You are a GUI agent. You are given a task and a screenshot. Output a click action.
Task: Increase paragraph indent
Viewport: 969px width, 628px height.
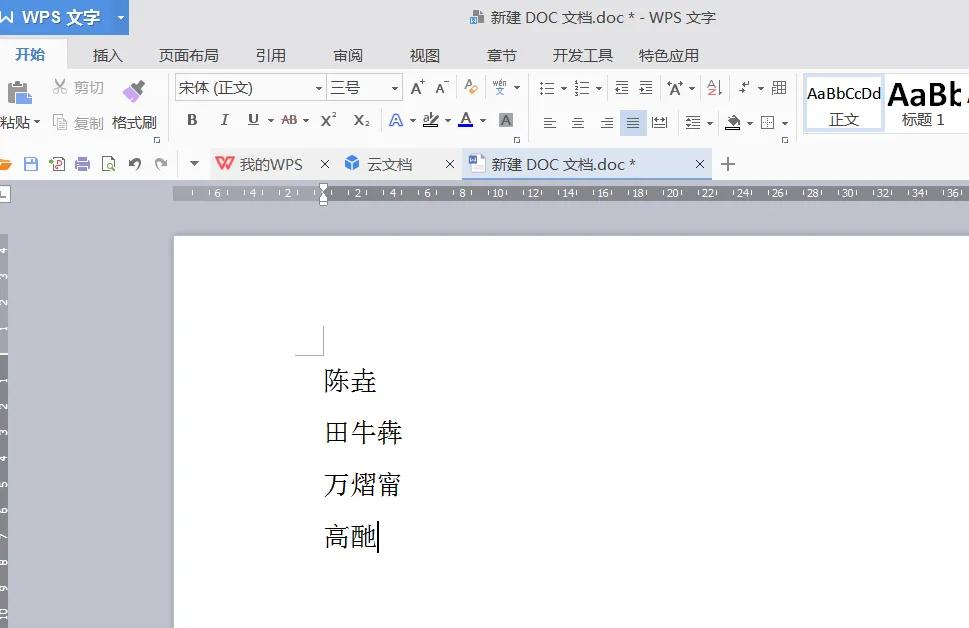646,88
